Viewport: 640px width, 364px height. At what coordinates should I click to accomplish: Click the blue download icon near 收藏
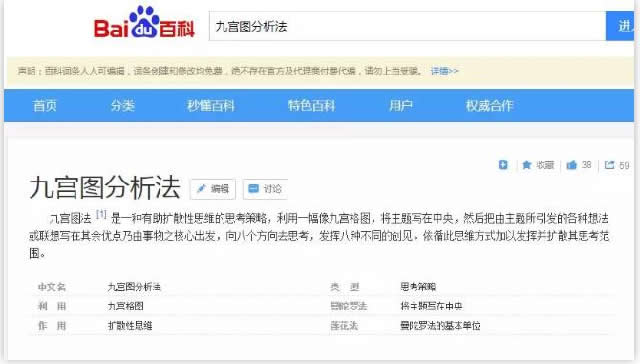[503, 164]
